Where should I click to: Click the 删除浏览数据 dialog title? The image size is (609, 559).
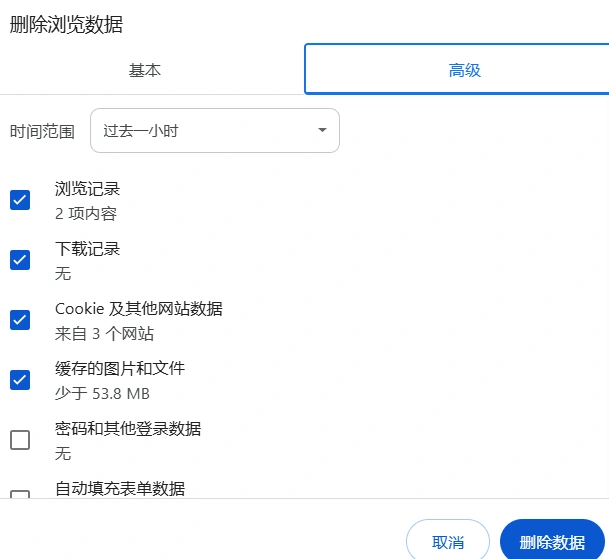[66, 24]
